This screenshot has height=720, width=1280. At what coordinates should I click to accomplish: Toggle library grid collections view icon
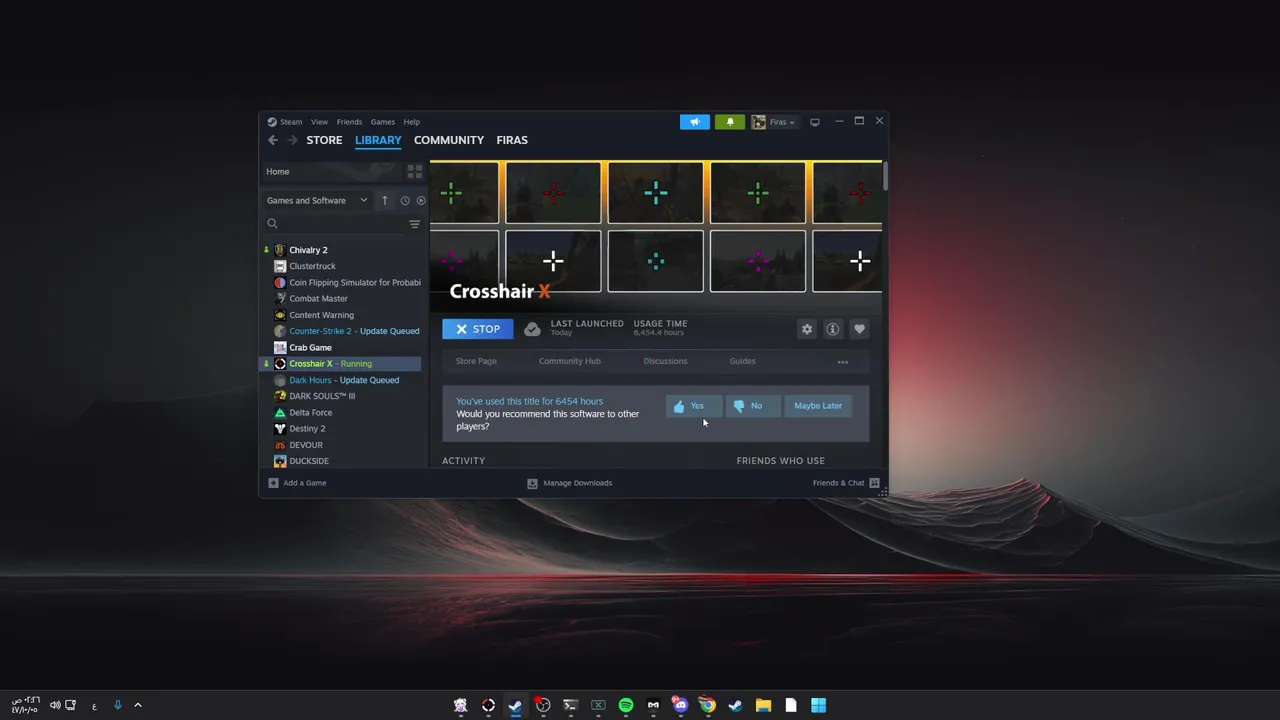[x=414, y=172]
